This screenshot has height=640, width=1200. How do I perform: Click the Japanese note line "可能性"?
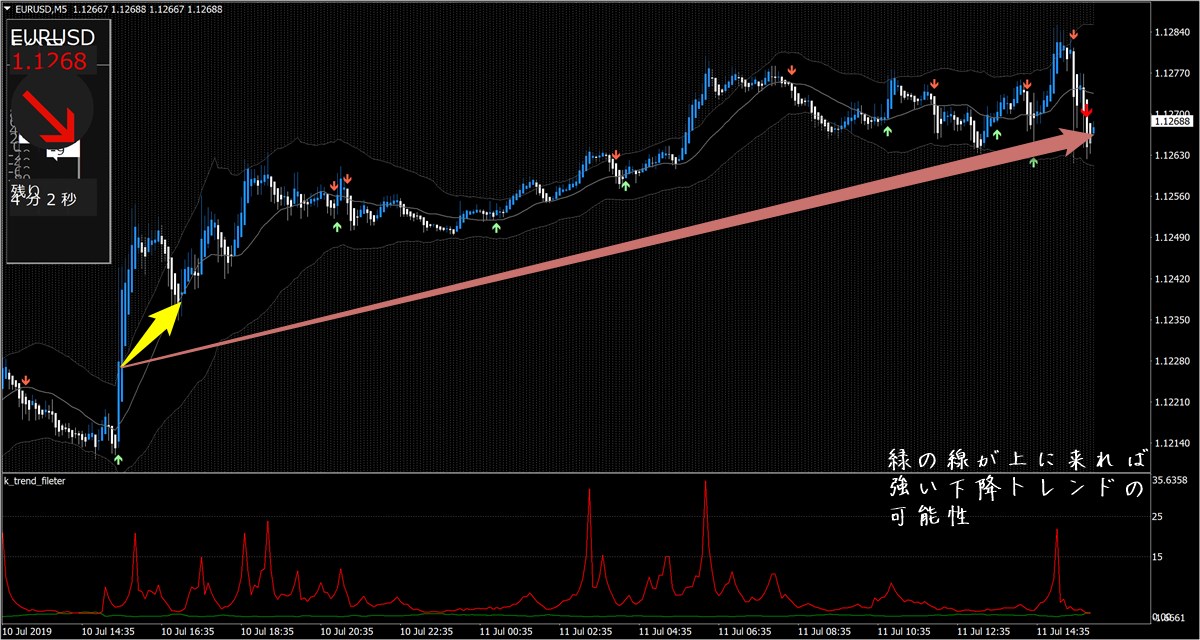coord(929,518)
